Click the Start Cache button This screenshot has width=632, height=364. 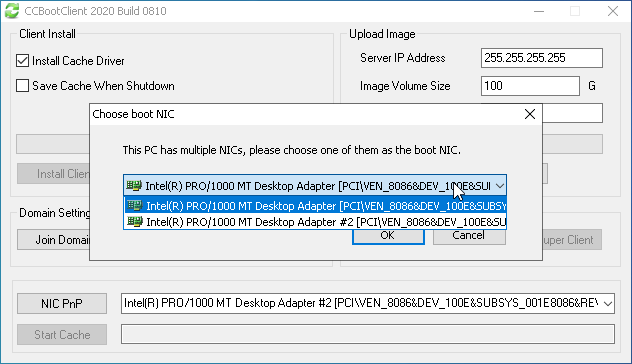pyautogui.click(x=62, y=335)
